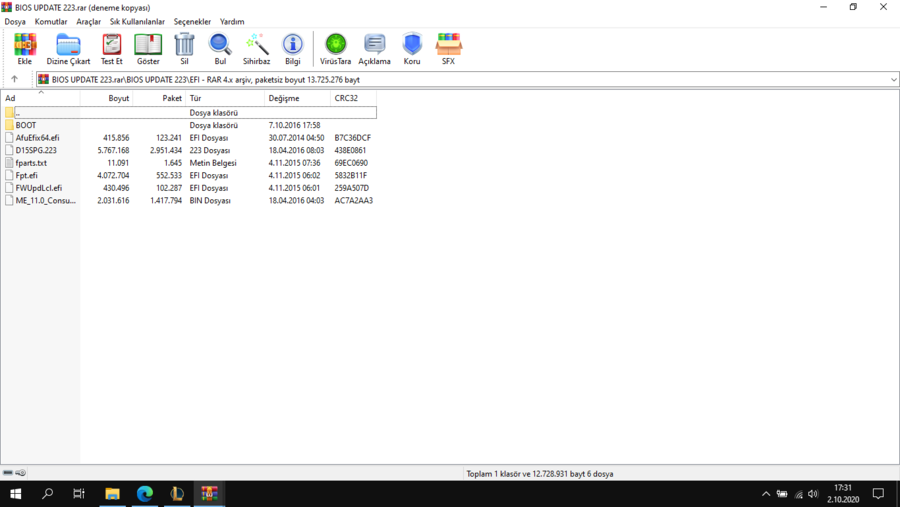The width and height of the screenshot is (900, 507).
Task: Select the fparts.txt file
Action: [x=189, y=163]
